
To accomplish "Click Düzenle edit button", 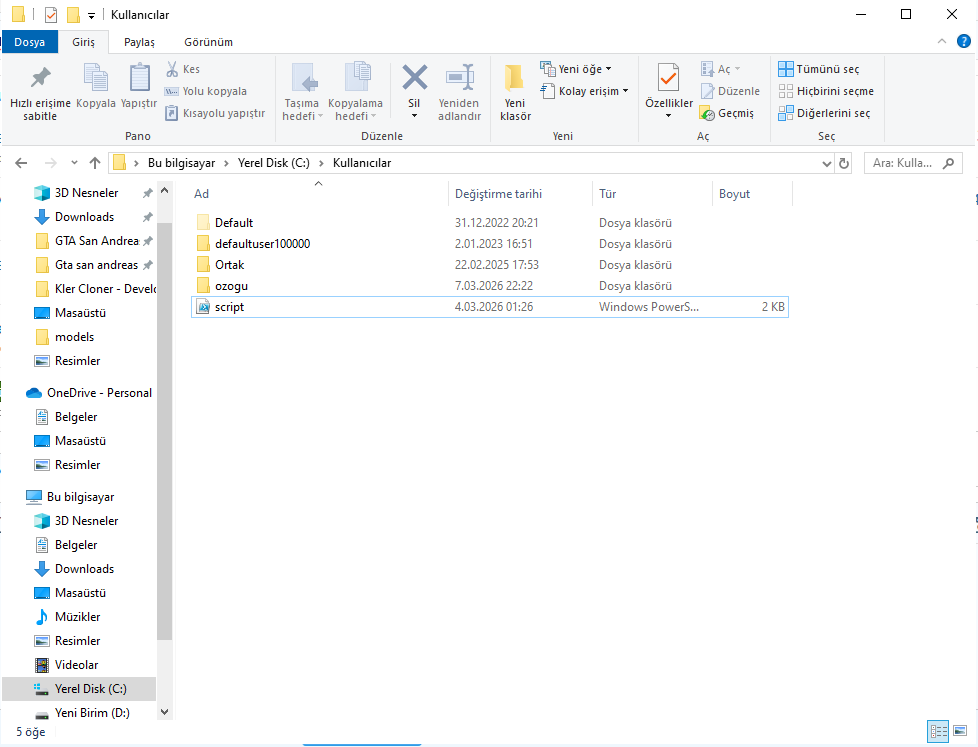I will click(x=730, y=91).
